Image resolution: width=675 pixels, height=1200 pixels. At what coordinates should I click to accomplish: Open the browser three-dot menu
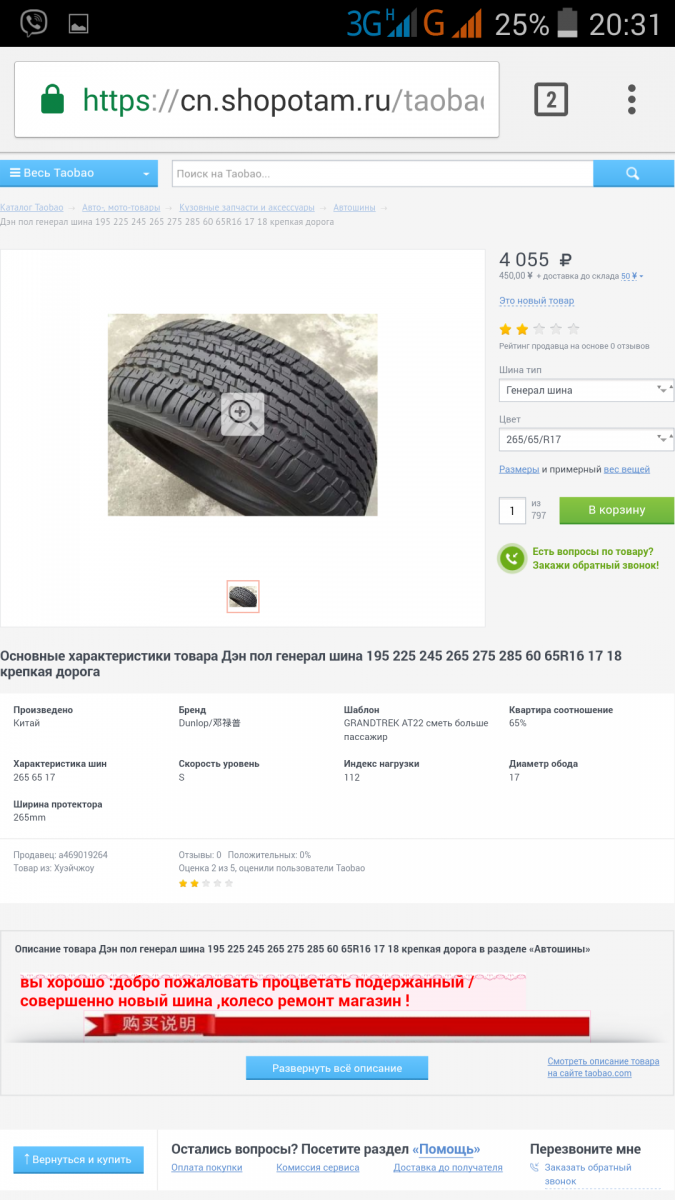[632, 99]
